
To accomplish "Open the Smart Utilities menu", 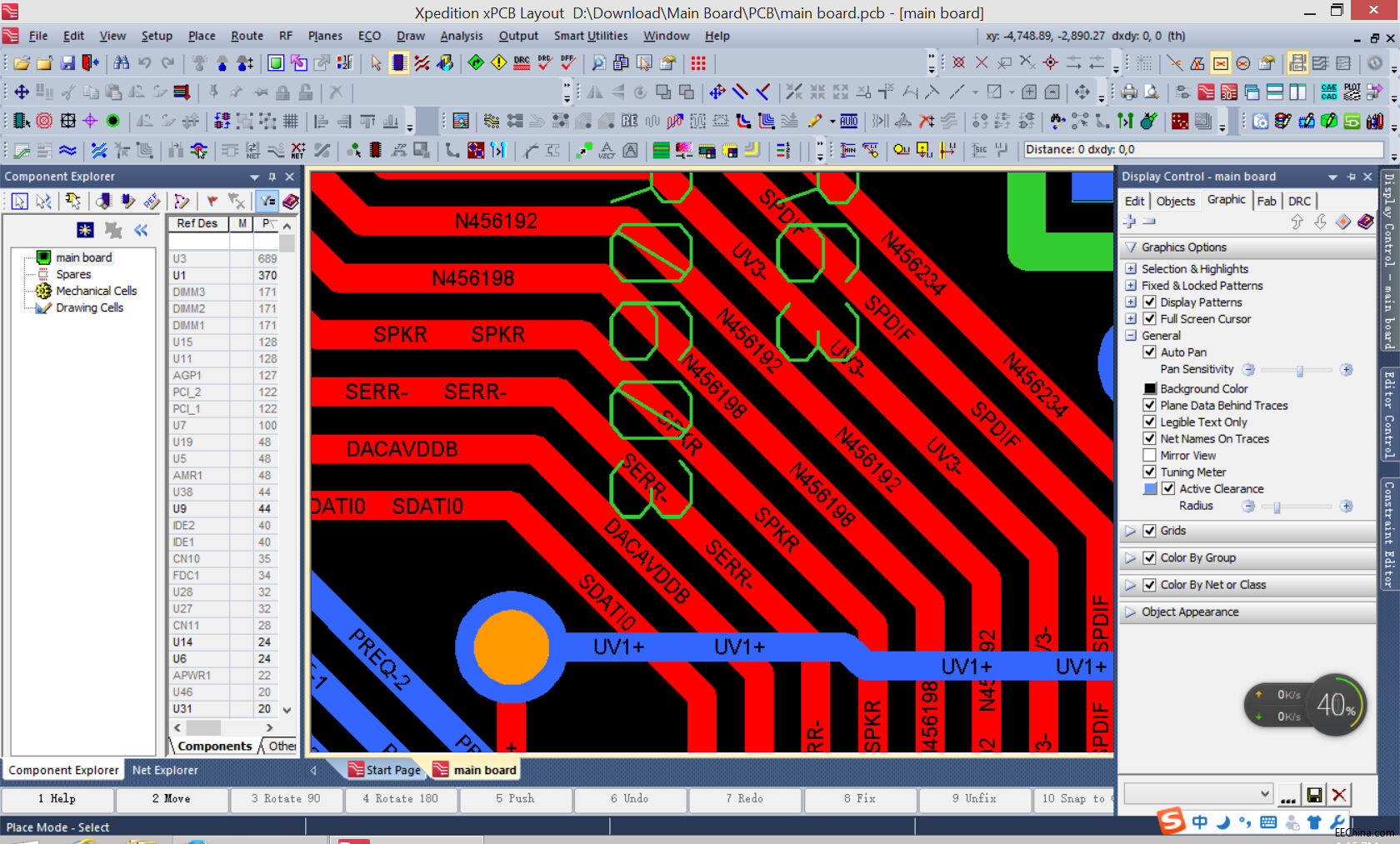I will coord(591,36).
